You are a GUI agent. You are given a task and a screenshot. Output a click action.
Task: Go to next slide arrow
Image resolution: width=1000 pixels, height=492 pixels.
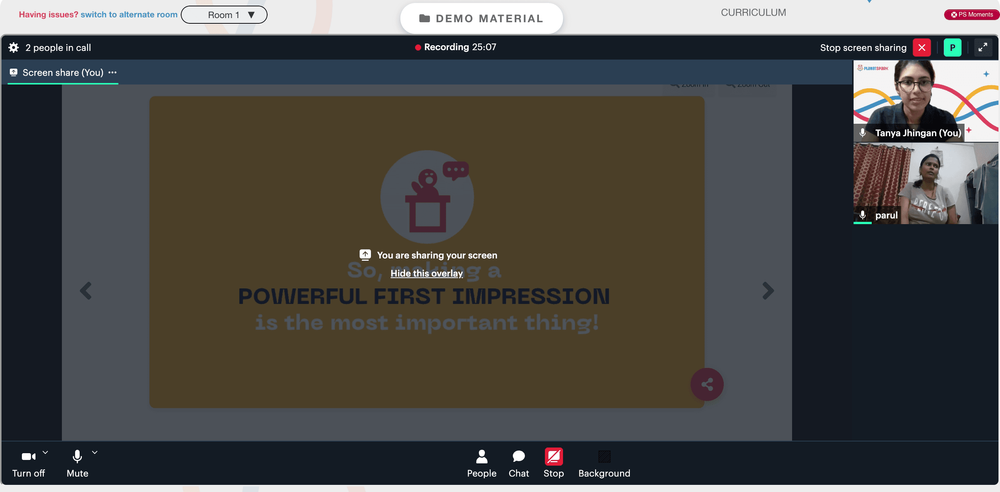click(x=768, y=291)
